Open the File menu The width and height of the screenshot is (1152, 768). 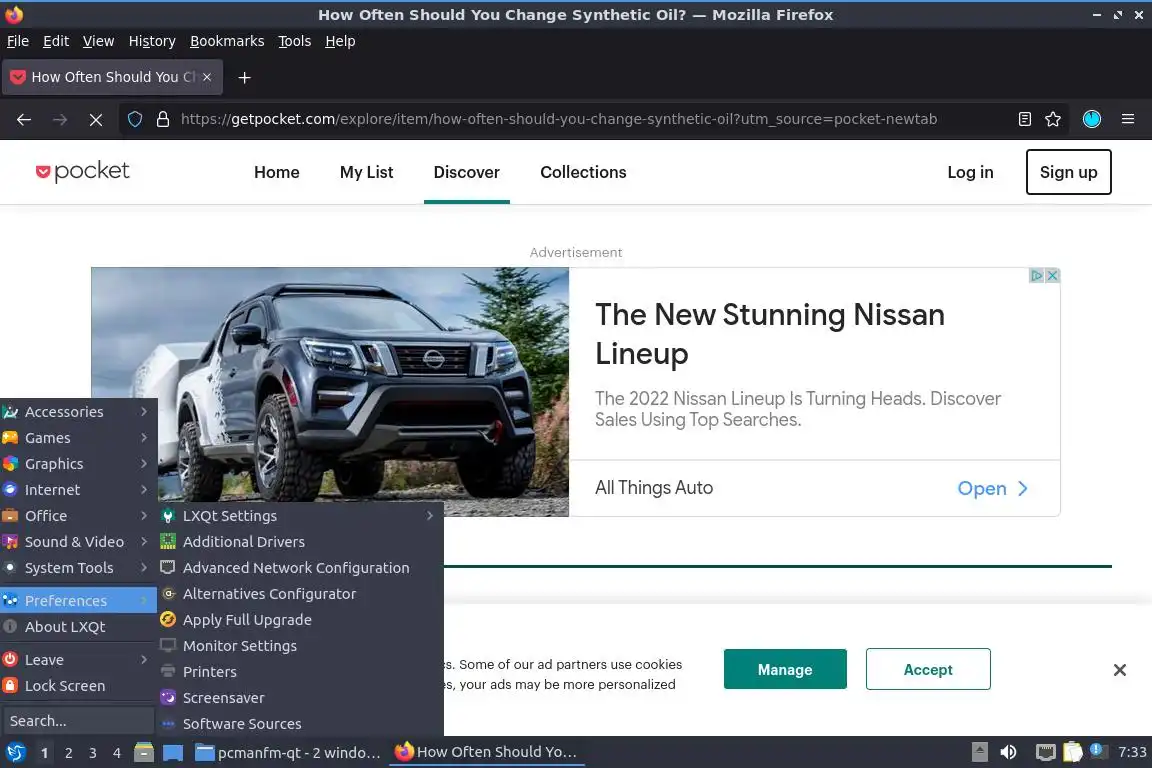[x=18, y=41]
